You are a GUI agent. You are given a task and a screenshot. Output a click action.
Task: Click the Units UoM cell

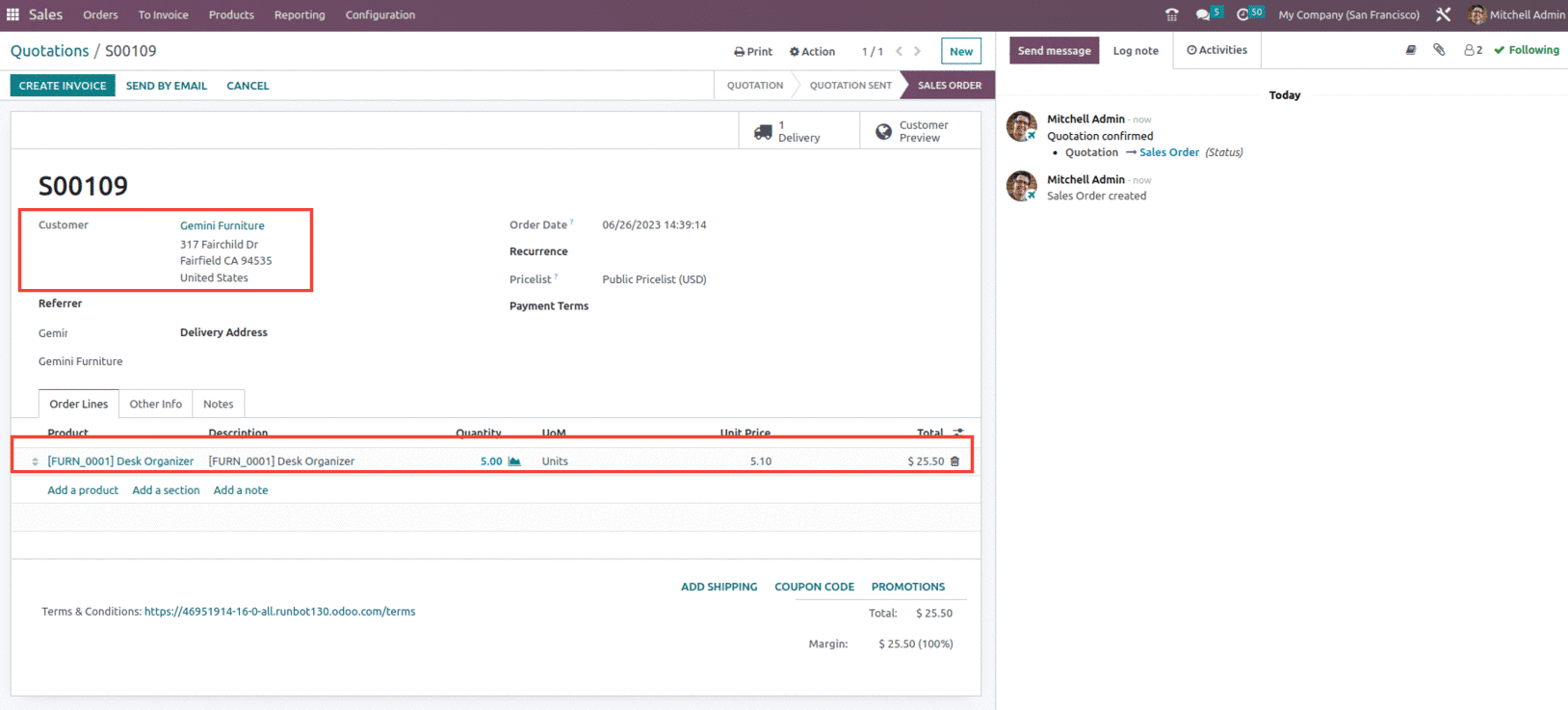[x=555, y=461]
